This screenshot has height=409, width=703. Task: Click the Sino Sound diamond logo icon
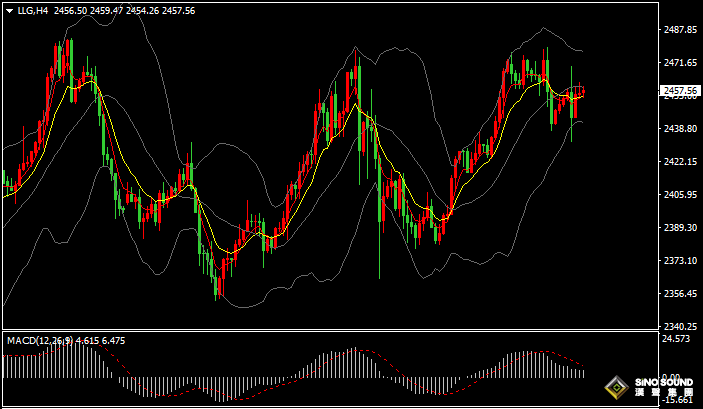(x=617, y=388)
